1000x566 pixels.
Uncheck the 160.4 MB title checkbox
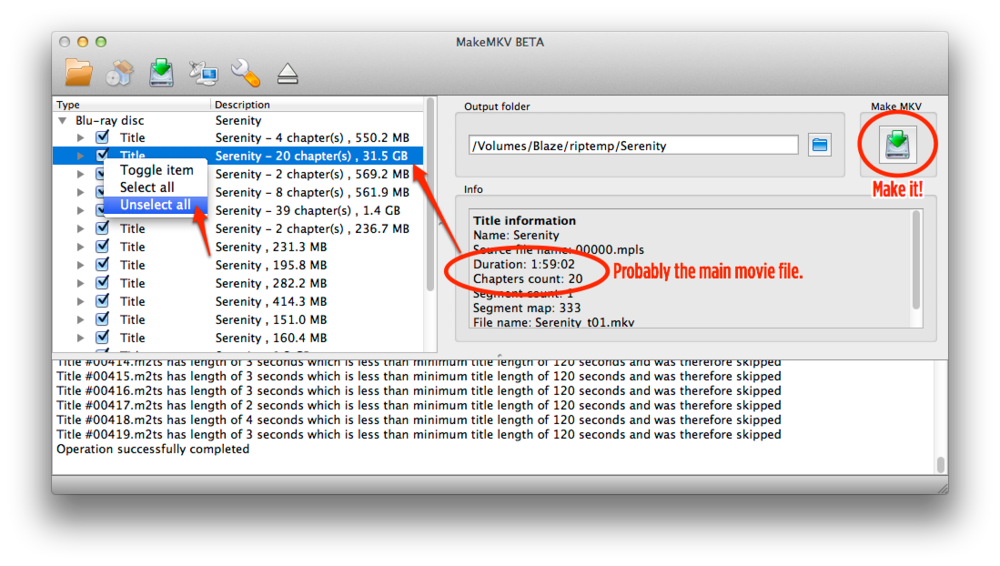pos(102,337)
